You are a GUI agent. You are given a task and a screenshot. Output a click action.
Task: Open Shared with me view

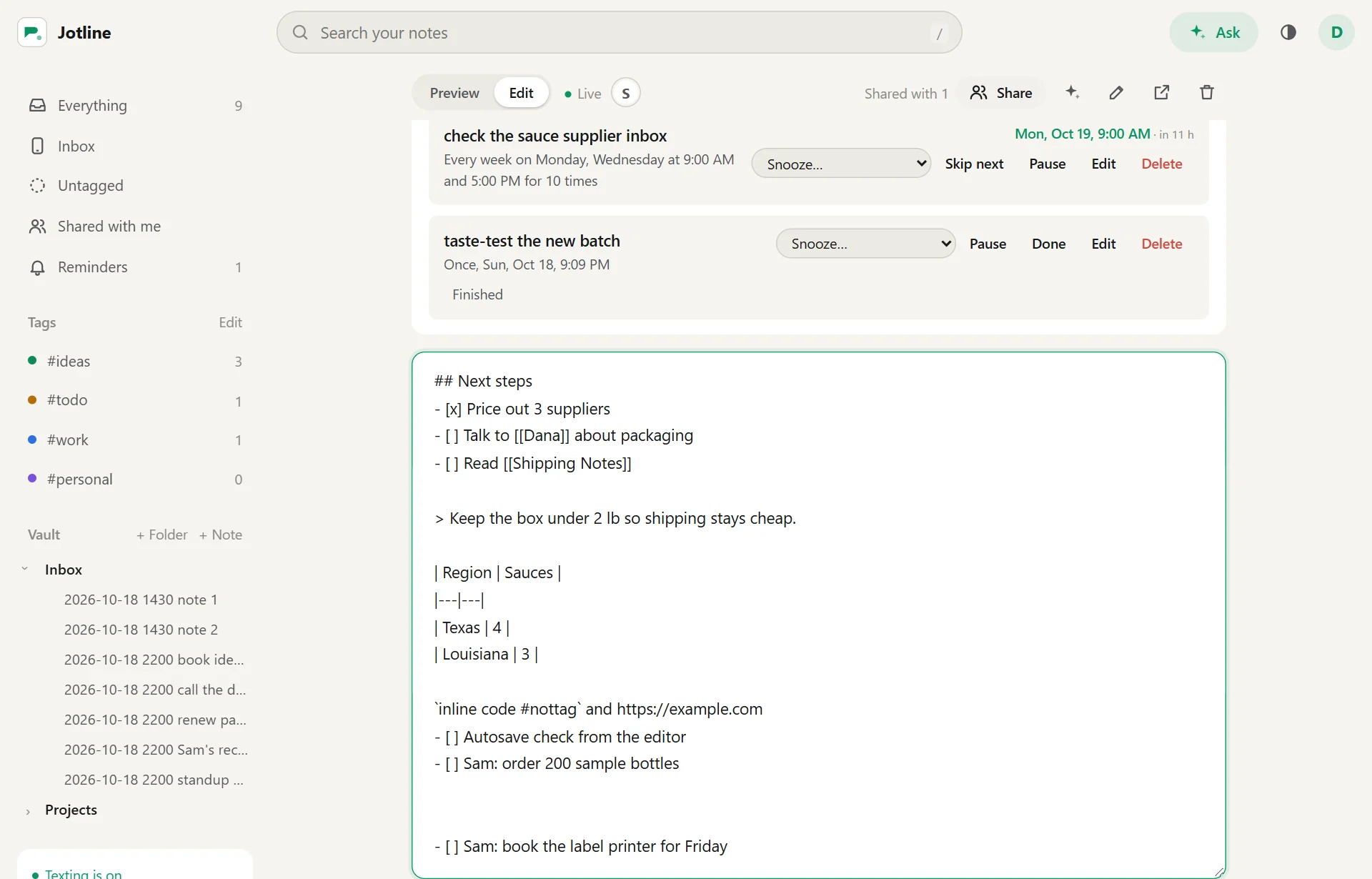[136, 227]
